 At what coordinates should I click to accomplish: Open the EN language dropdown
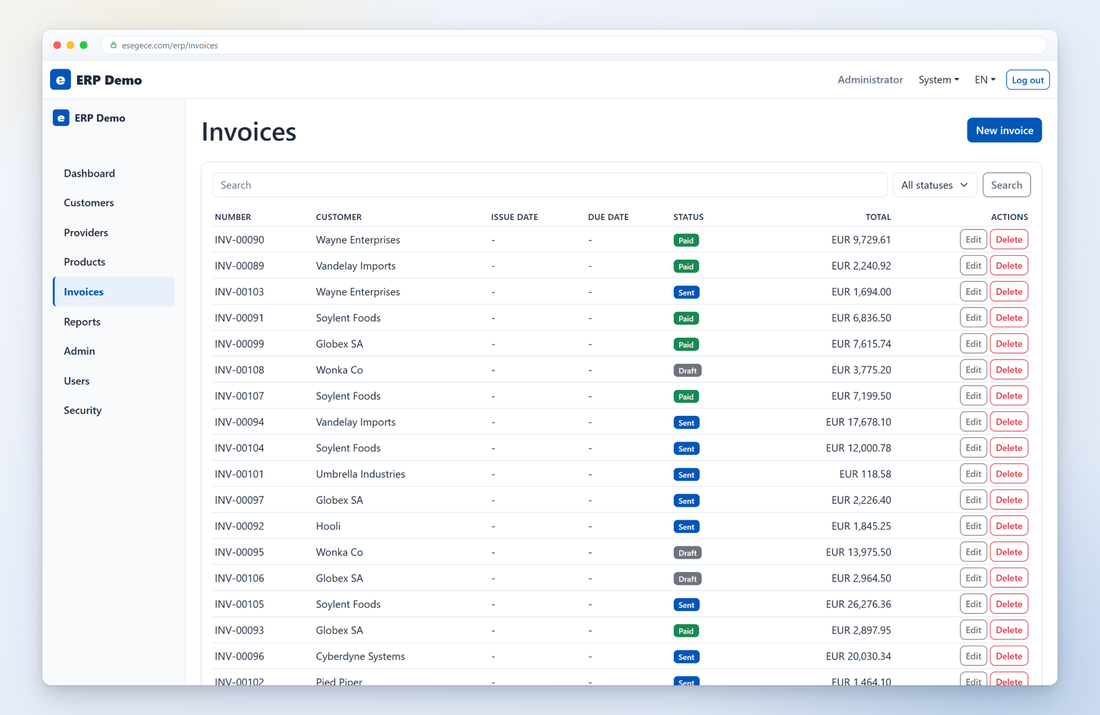[x=984, y=80]
